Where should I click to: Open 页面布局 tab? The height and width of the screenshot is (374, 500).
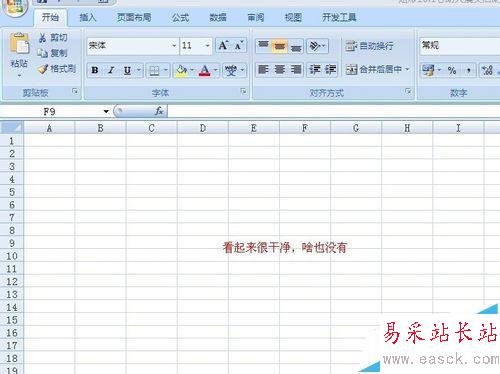click(134, 17)
